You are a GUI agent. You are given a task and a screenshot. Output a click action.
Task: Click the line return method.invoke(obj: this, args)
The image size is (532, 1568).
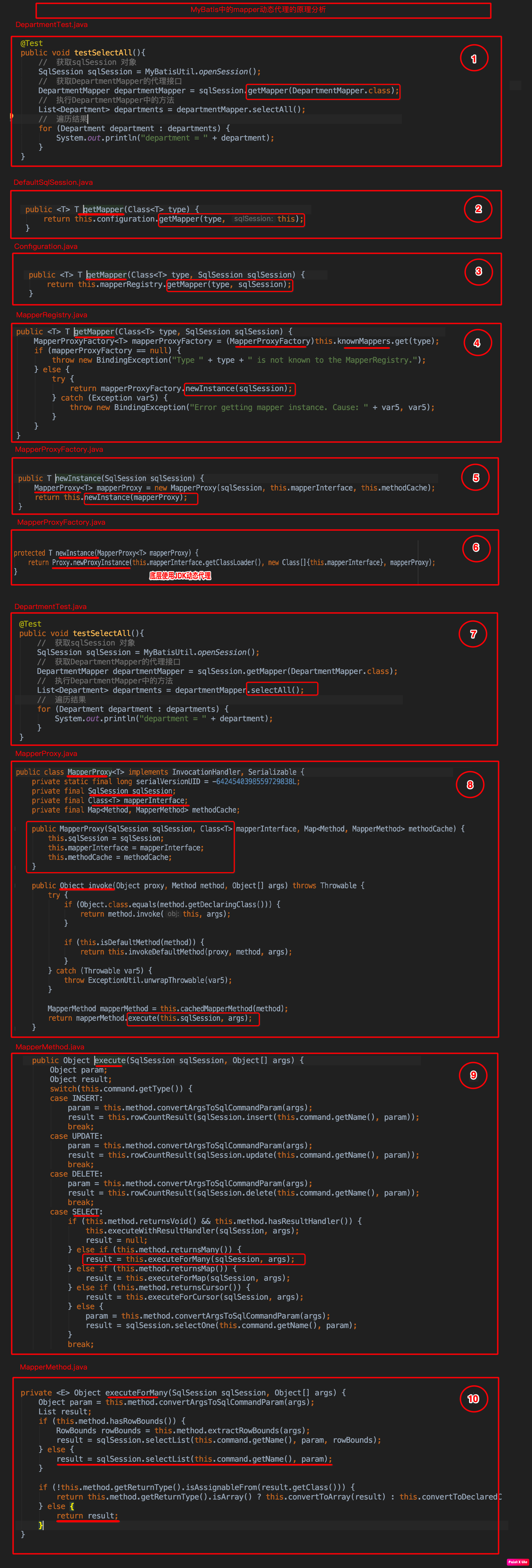click(x=155, y=914)
